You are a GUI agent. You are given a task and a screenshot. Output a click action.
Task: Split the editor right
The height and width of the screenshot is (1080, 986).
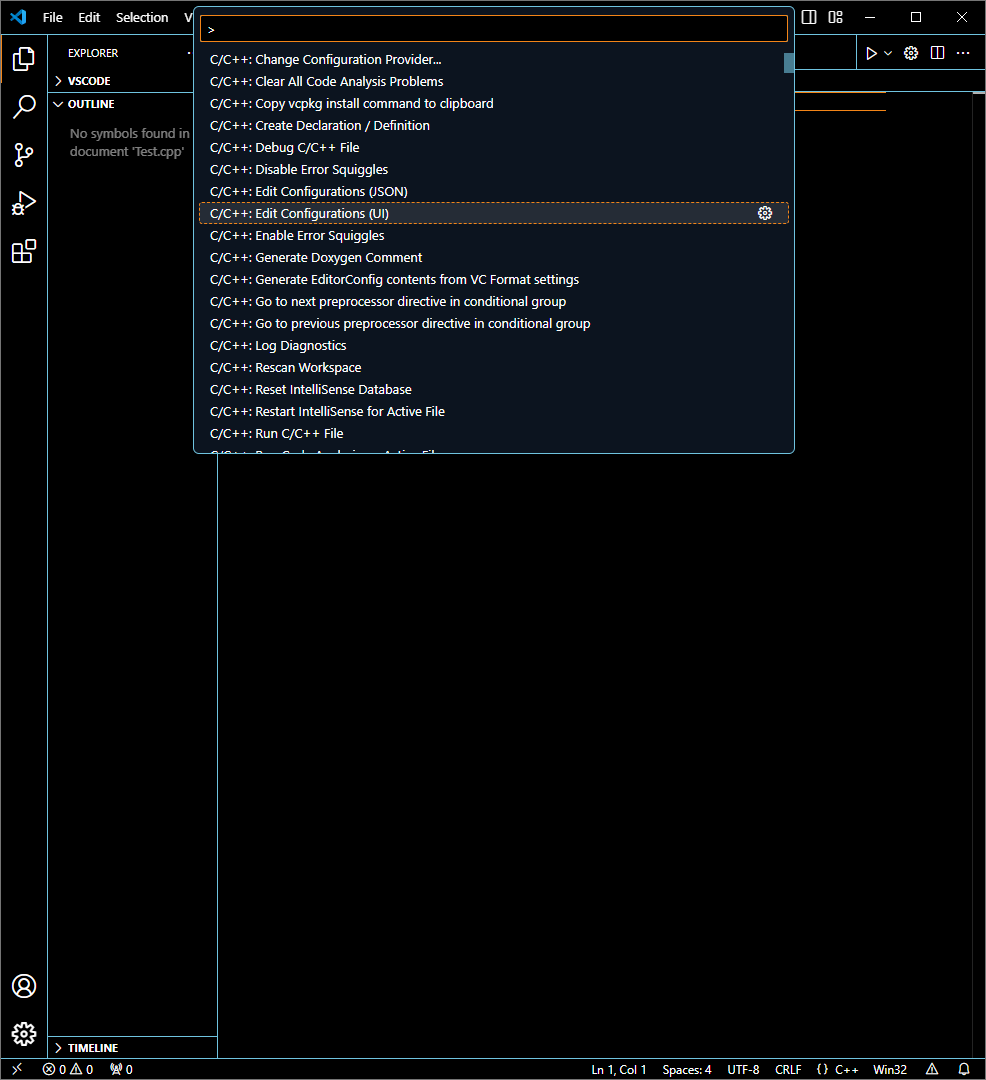pyautogui.click(x=937, y=53)
